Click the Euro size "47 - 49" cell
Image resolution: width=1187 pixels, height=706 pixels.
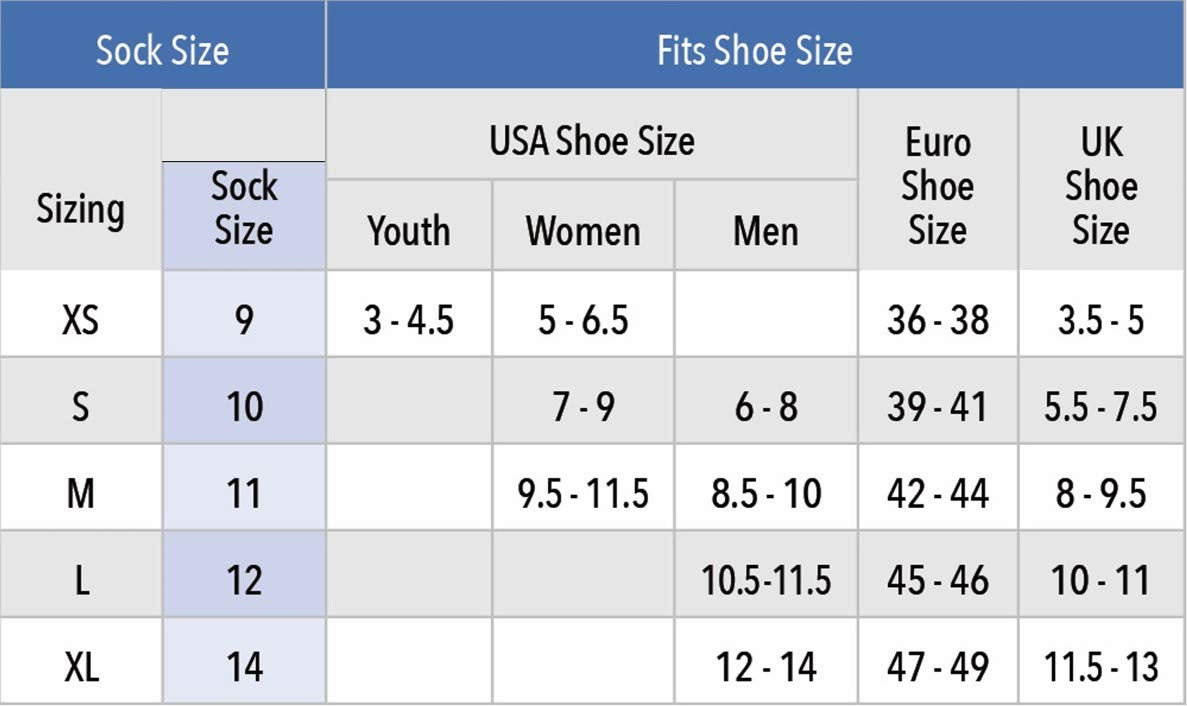937,666
